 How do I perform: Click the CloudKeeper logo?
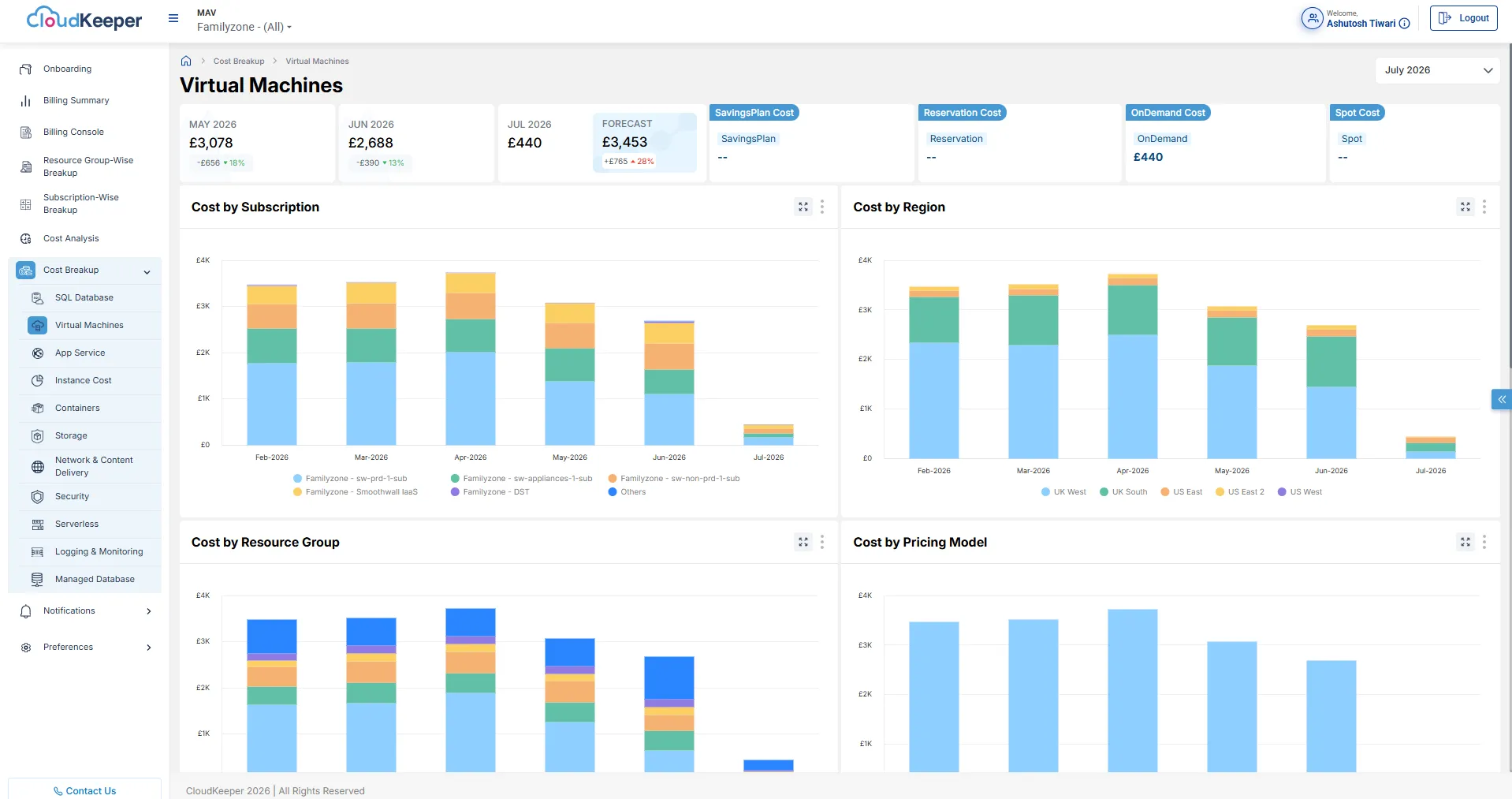coord(84,18)
